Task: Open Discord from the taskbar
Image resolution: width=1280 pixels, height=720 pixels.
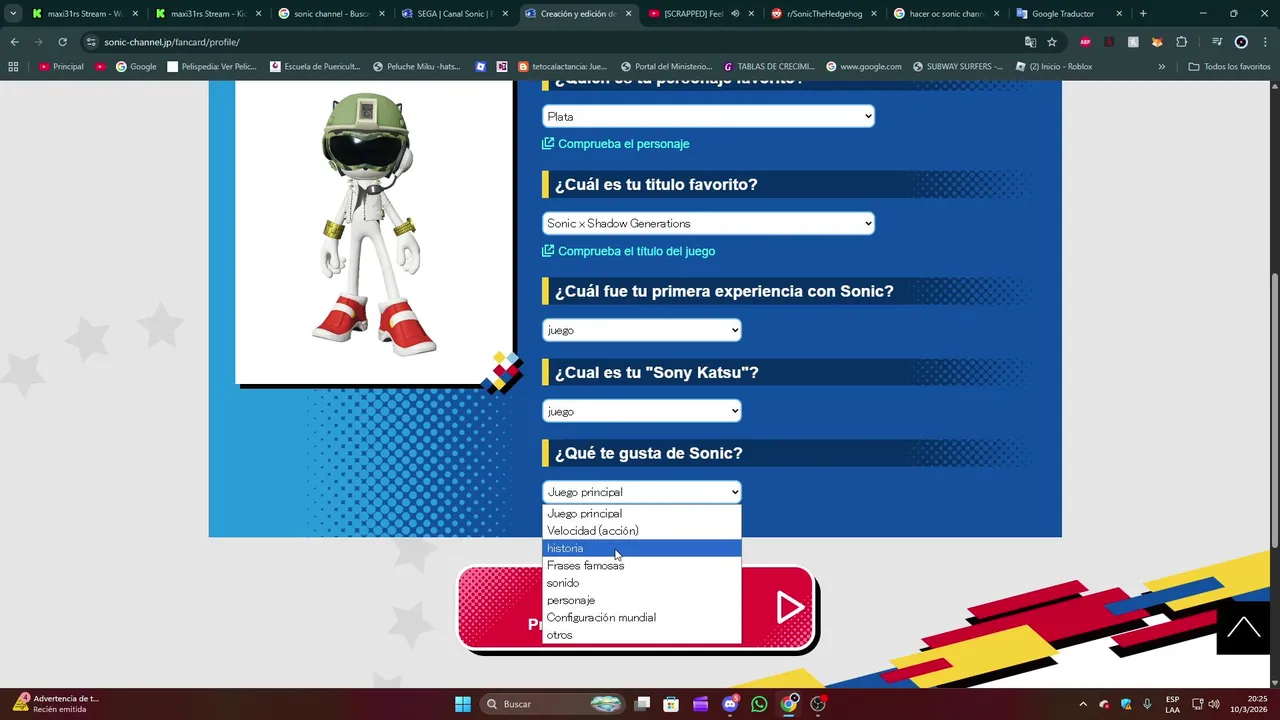Action: (x=730, y=704)
